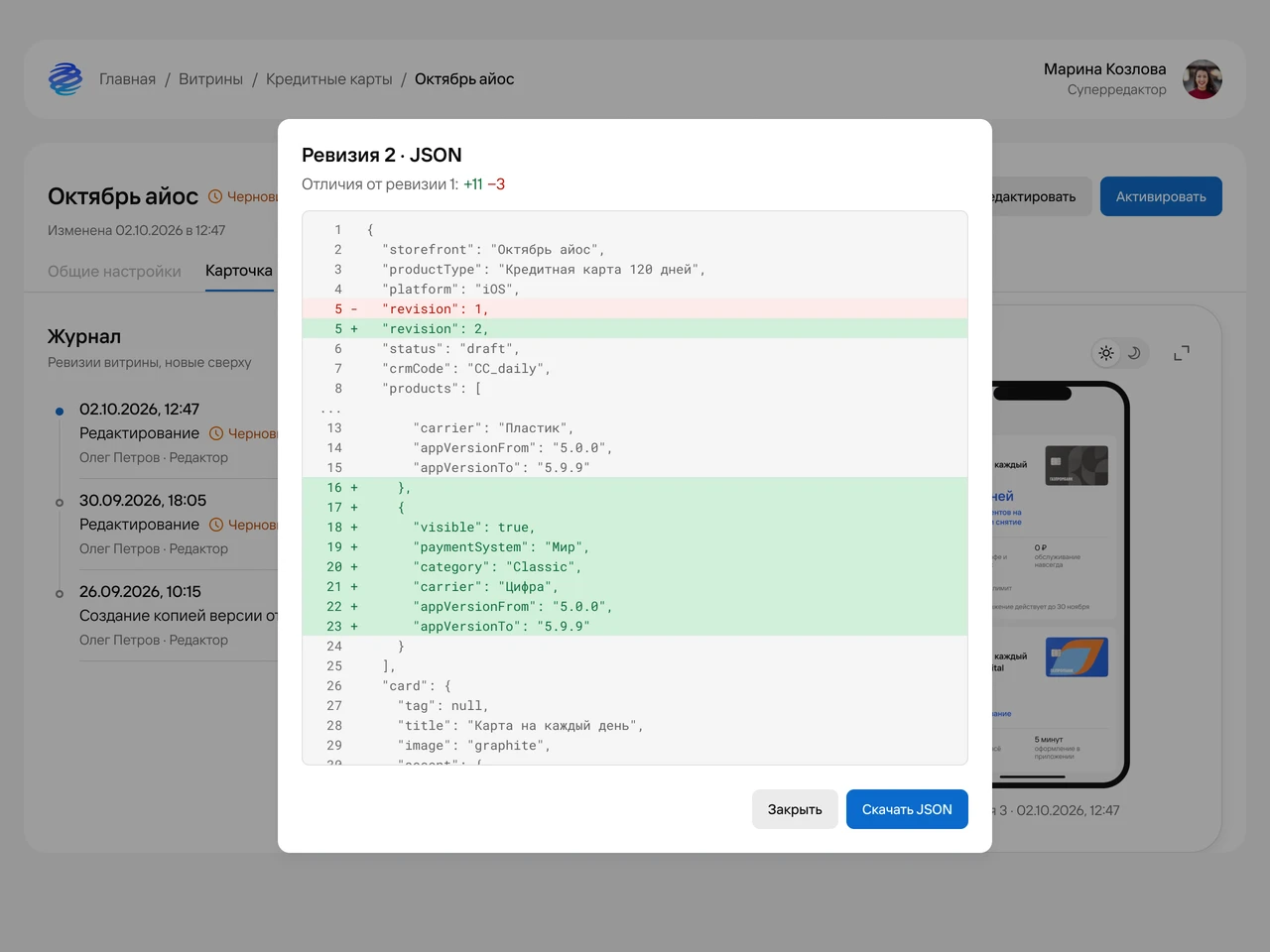The height and width of the screenshot is (952, 1270).
Task: Switch preview to dark theme moon icon
Action: [x=1134, y=353]
